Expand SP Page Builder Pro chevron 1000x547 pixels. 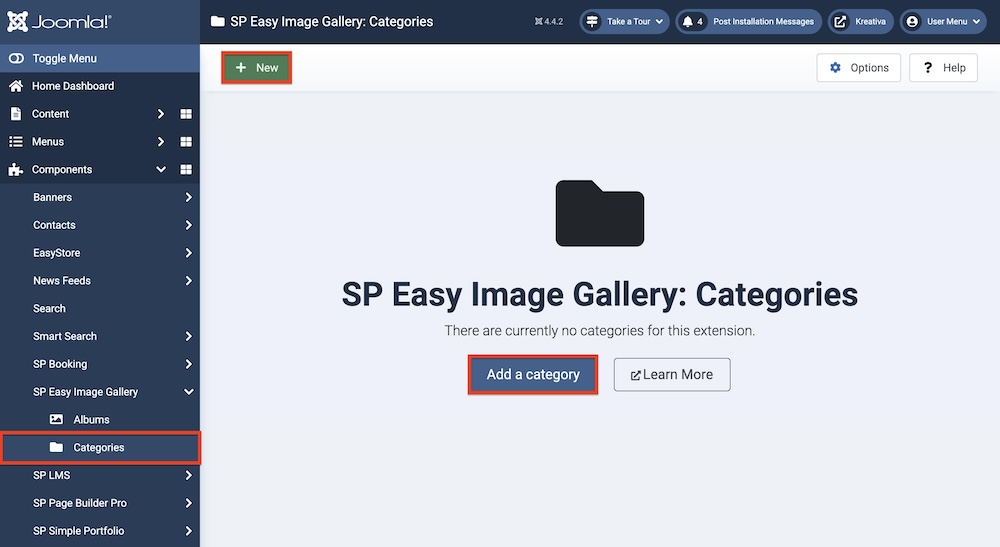(x=188, y=503)
